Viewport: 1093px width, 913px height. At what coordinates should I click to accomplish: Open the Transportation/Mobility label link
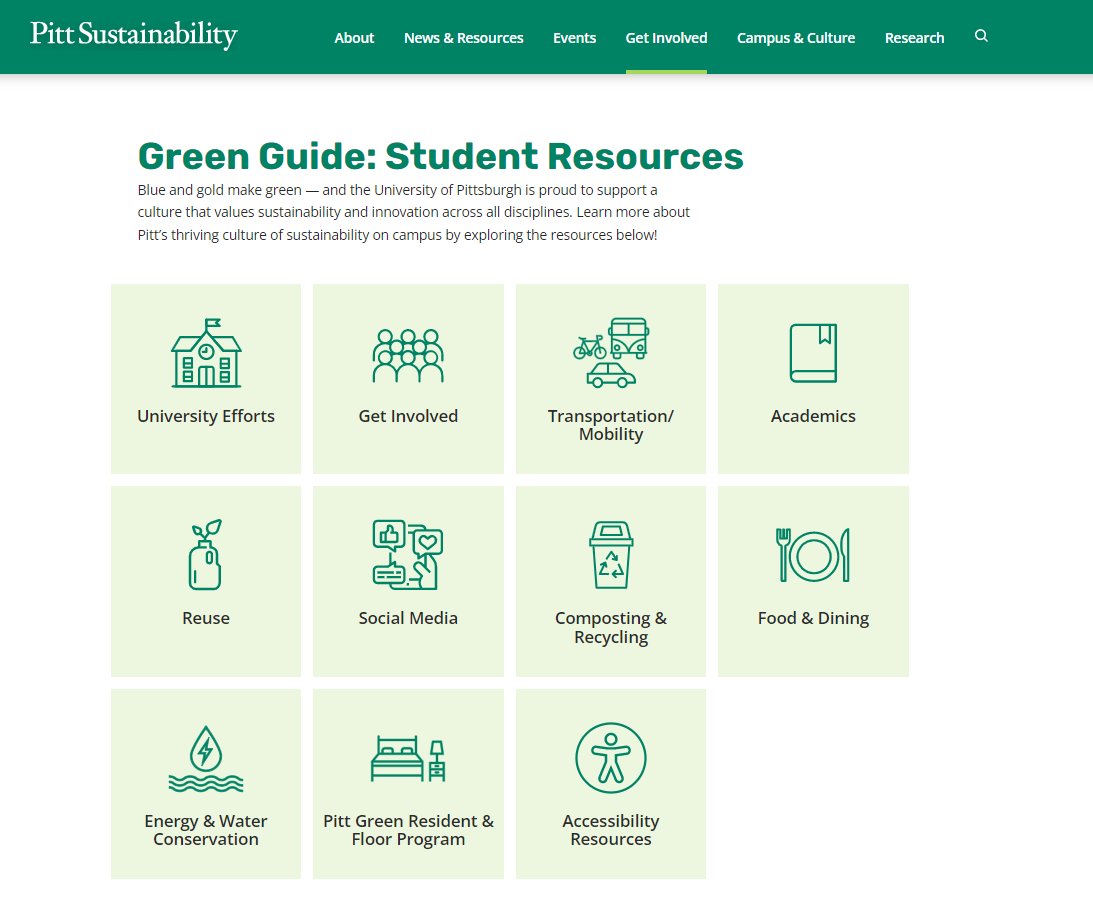point(611,425)
